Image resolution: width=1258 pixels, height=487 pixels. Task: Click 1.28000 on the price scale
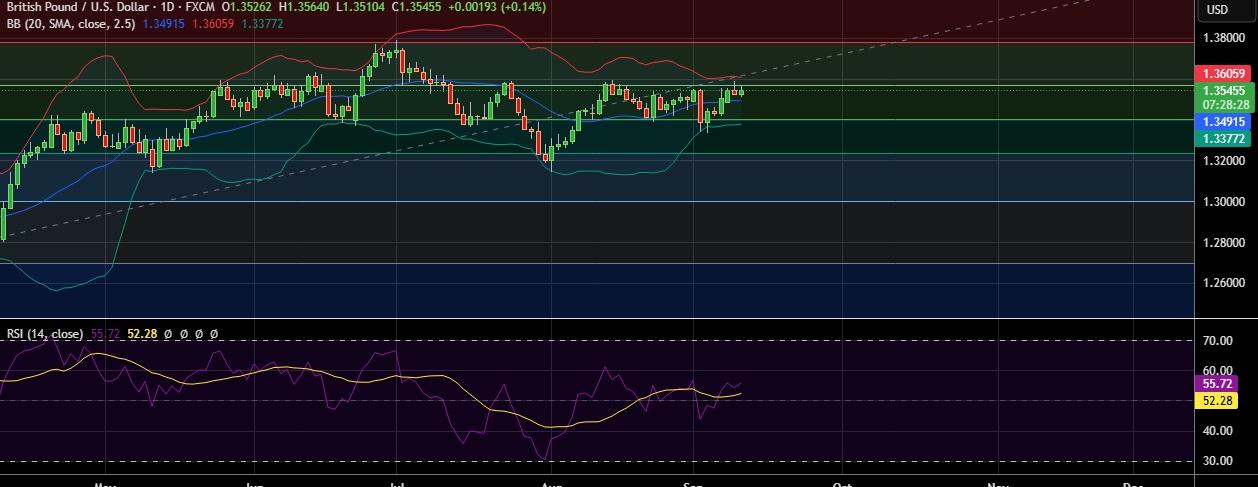point(1224,242)
